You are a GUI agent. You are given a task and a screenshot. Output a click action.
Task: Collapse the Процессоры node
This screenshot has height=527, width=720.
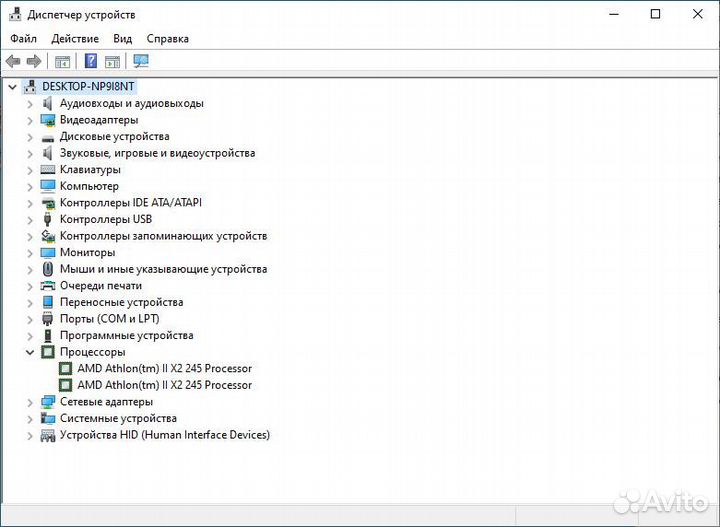click(x=30, y=352)
